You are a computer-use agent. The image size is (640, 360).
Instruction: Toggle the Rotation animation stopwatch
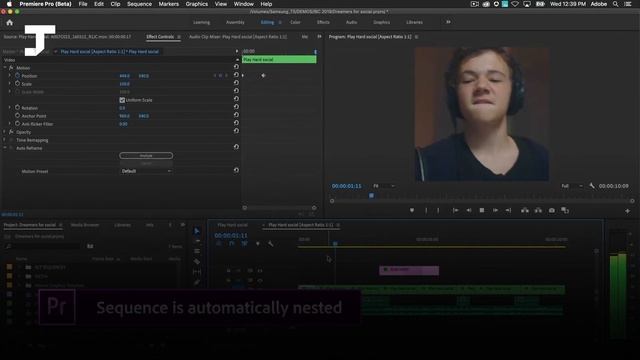click(18, 107)
